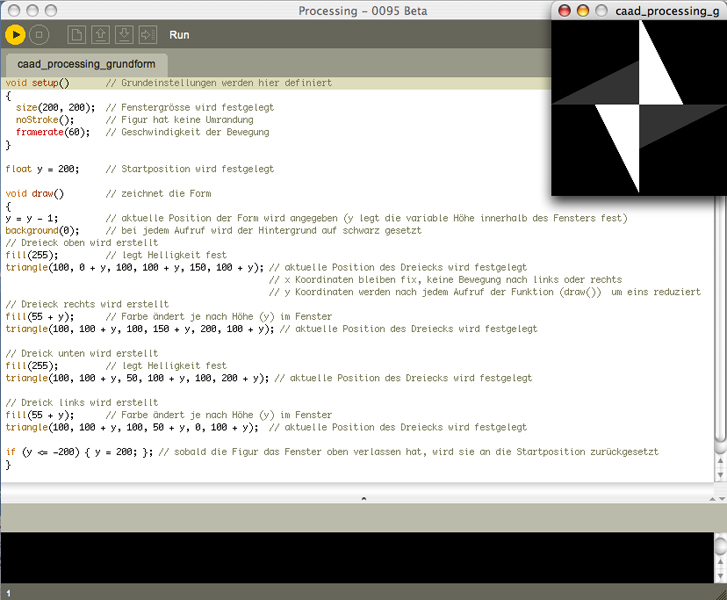Click comment '// Dreieck rechts wird erstellt'
Viewport: 727px width, 600px height.
pyautogui.click(x=87, y=304)
